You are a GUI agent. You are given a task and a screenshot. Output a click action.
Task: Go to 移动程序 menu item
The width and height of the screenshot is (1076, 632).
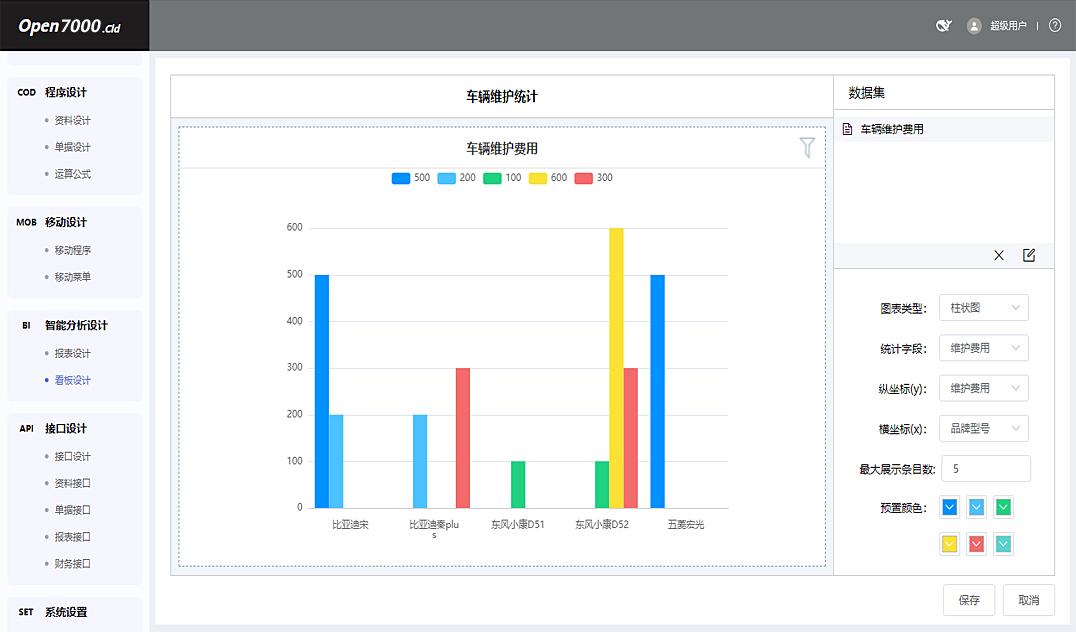click(x=73, y=250)
